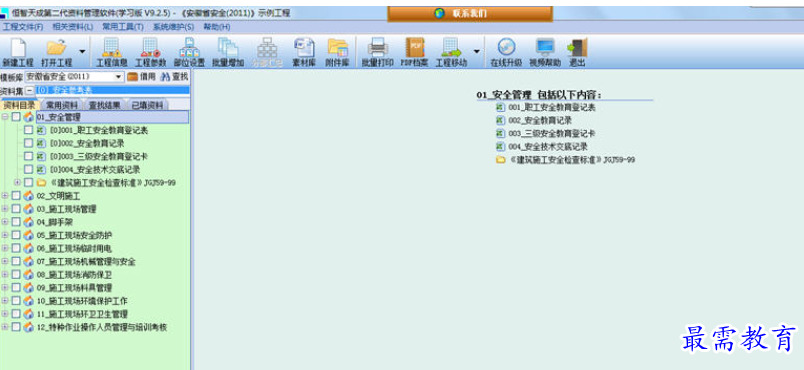Click the 批量增加 toolbar icon
Image resolution: width=804 pixels, height=370 pixels.
tap(228, 48)
